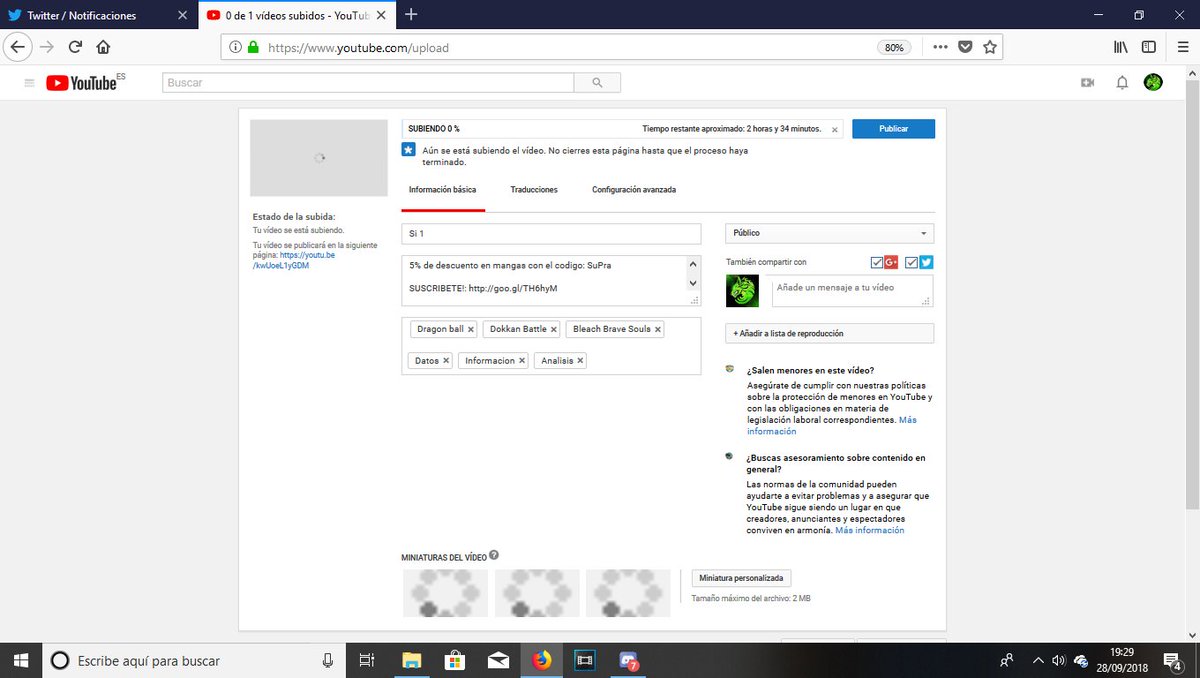Open the Firefox application menu
Screen dimensions: 1200x678
(x=1181, y=47)
